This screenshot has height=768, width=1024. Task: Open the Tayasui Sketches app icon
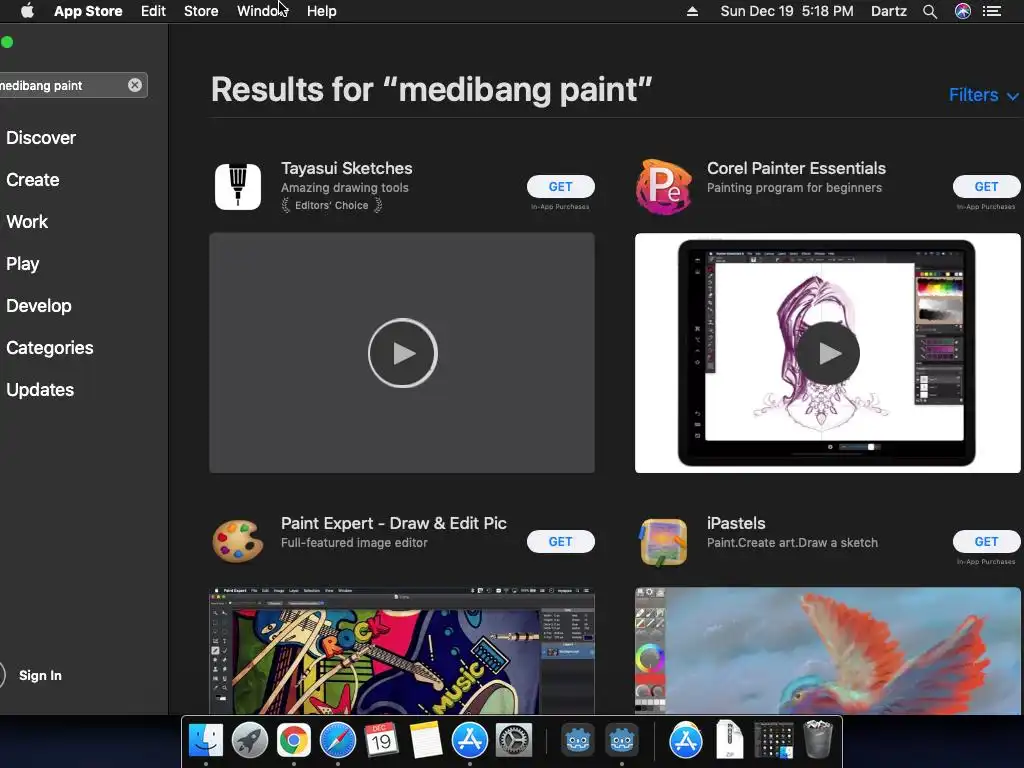238,187
